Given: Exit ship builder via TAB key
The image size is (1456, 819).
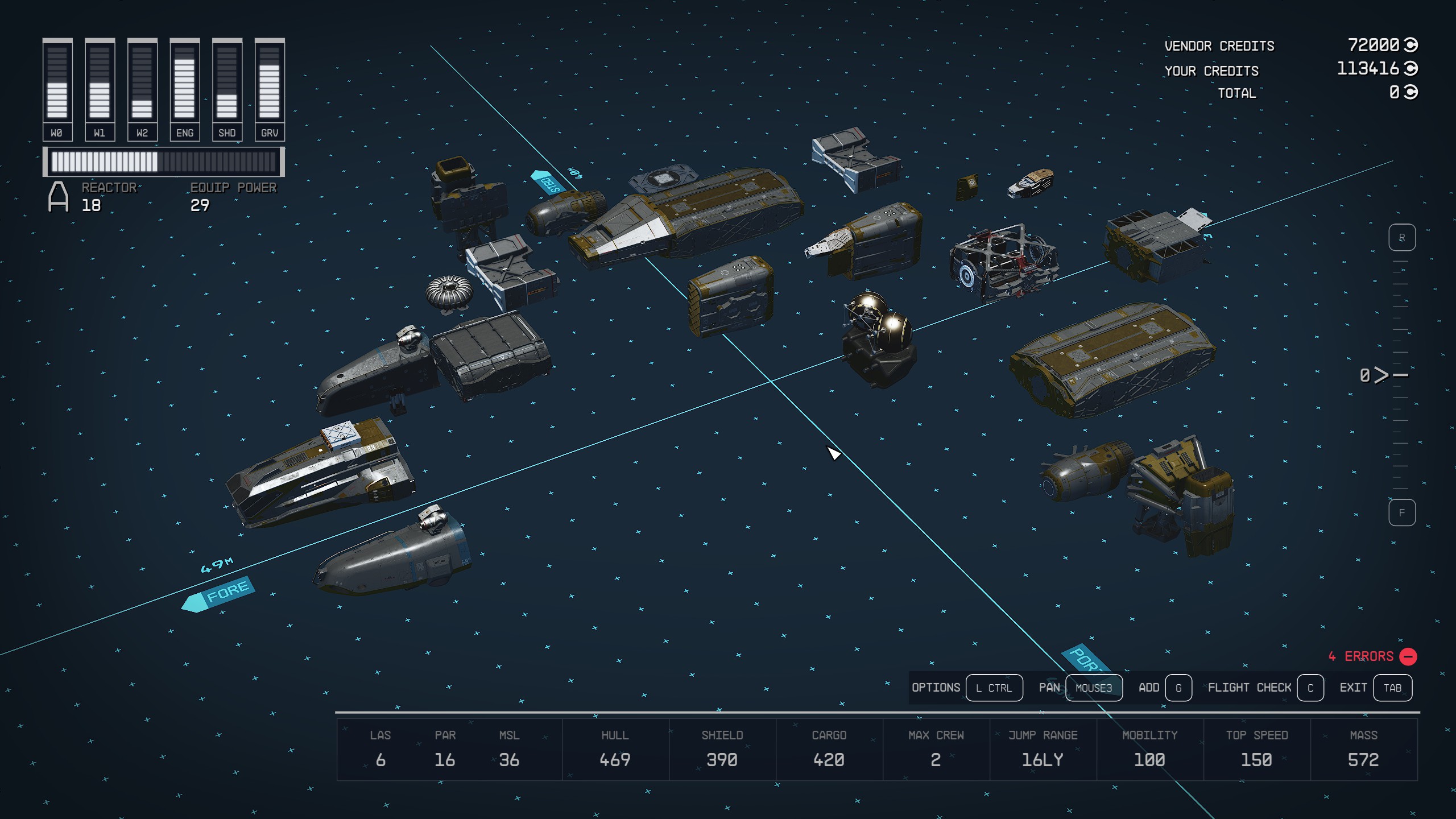Looking at the screenshot, I should (x=1392, y=688).
